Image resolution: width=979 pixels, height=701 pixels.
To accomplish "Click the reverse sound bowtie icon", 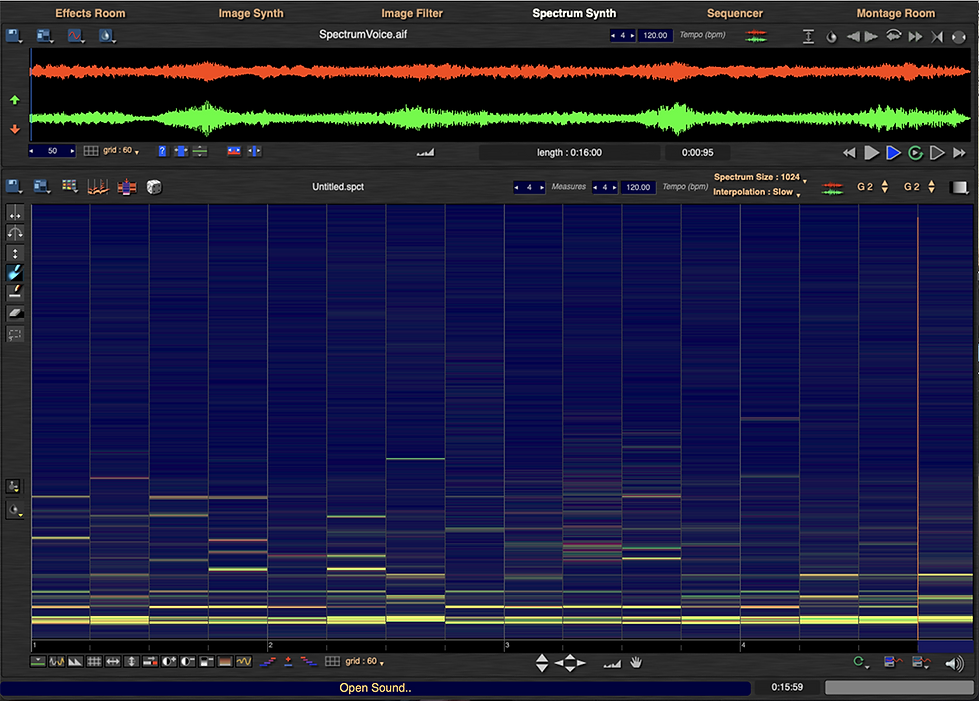I will point(937,36).
